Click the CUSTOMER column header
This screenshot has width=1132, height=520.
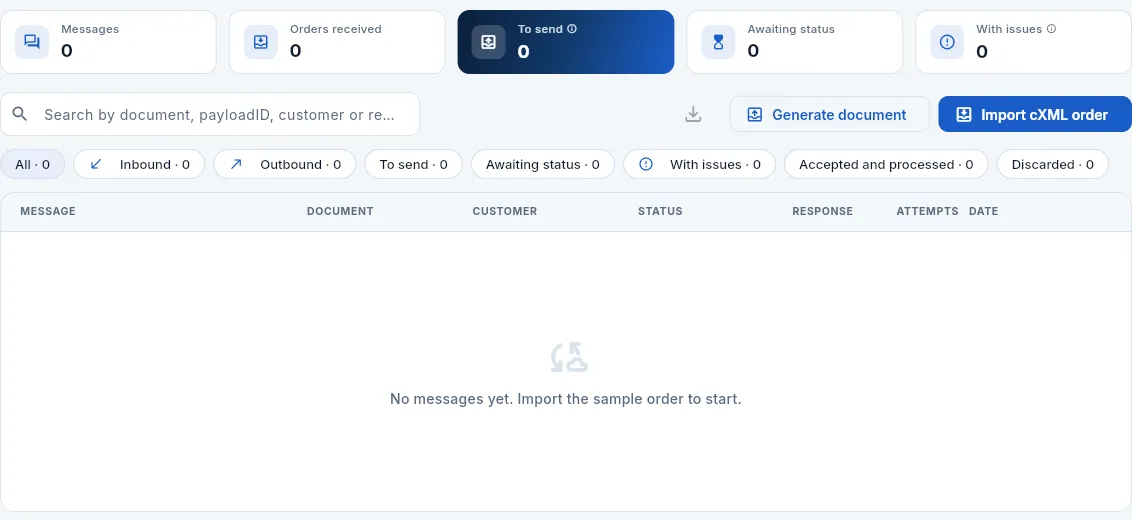click(x=505, y=212)
